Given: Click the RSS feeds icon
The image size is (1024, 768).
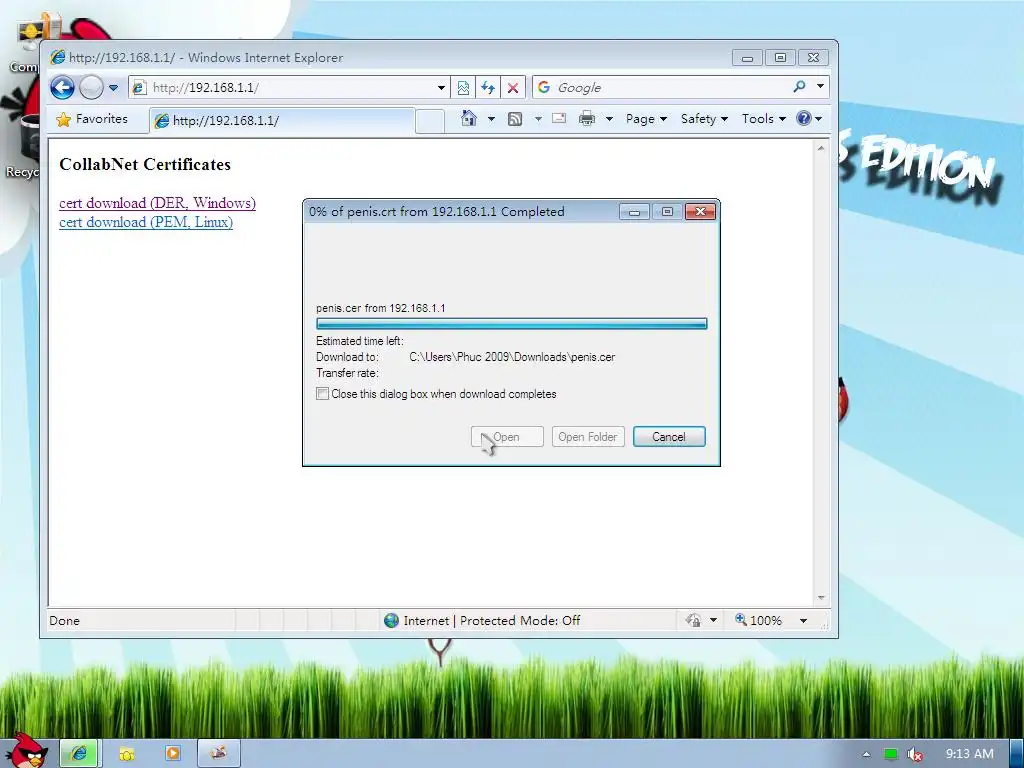Looking at the screenshot, I should (515, 119).
